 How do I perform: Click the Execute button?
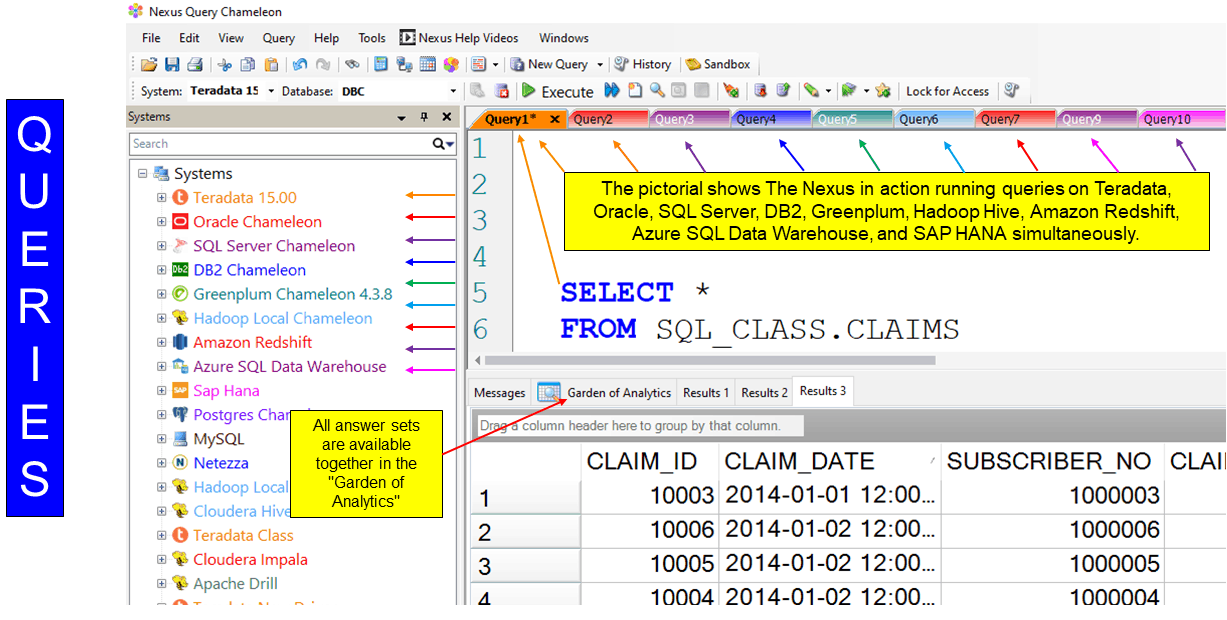coord(557,91)
